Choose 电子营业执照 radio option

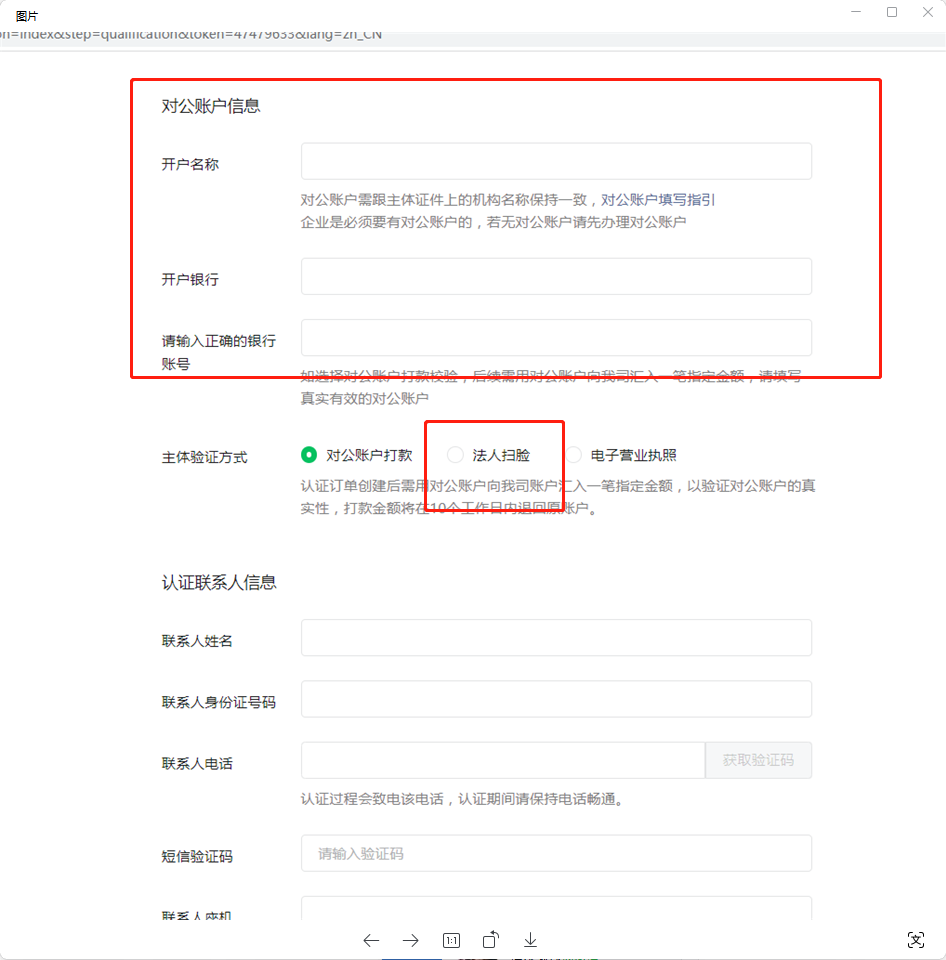(x=574, y=455)
